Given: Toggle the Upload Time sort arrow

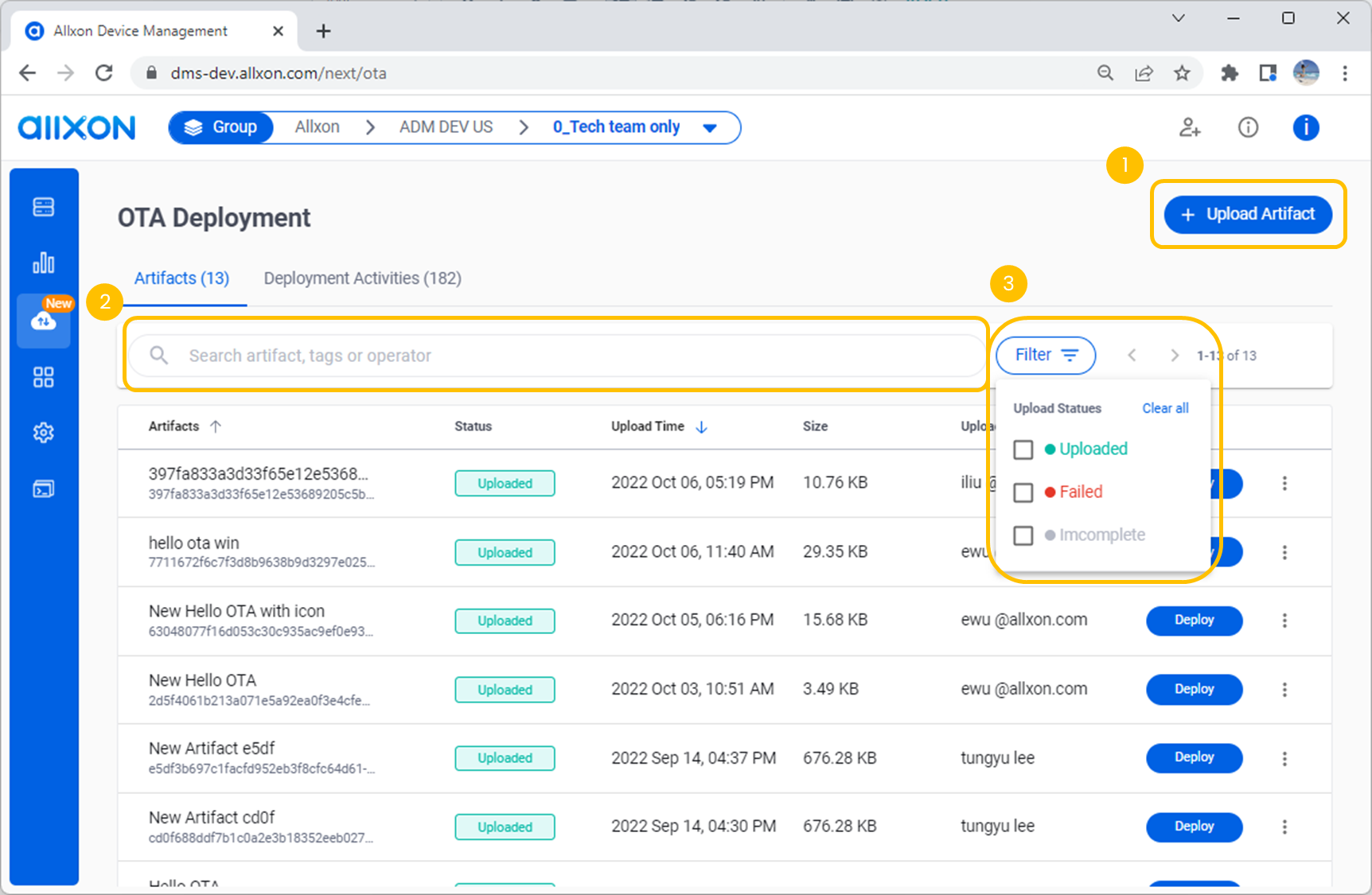Looking at the screenshot, I should click(x=701, y=426).
